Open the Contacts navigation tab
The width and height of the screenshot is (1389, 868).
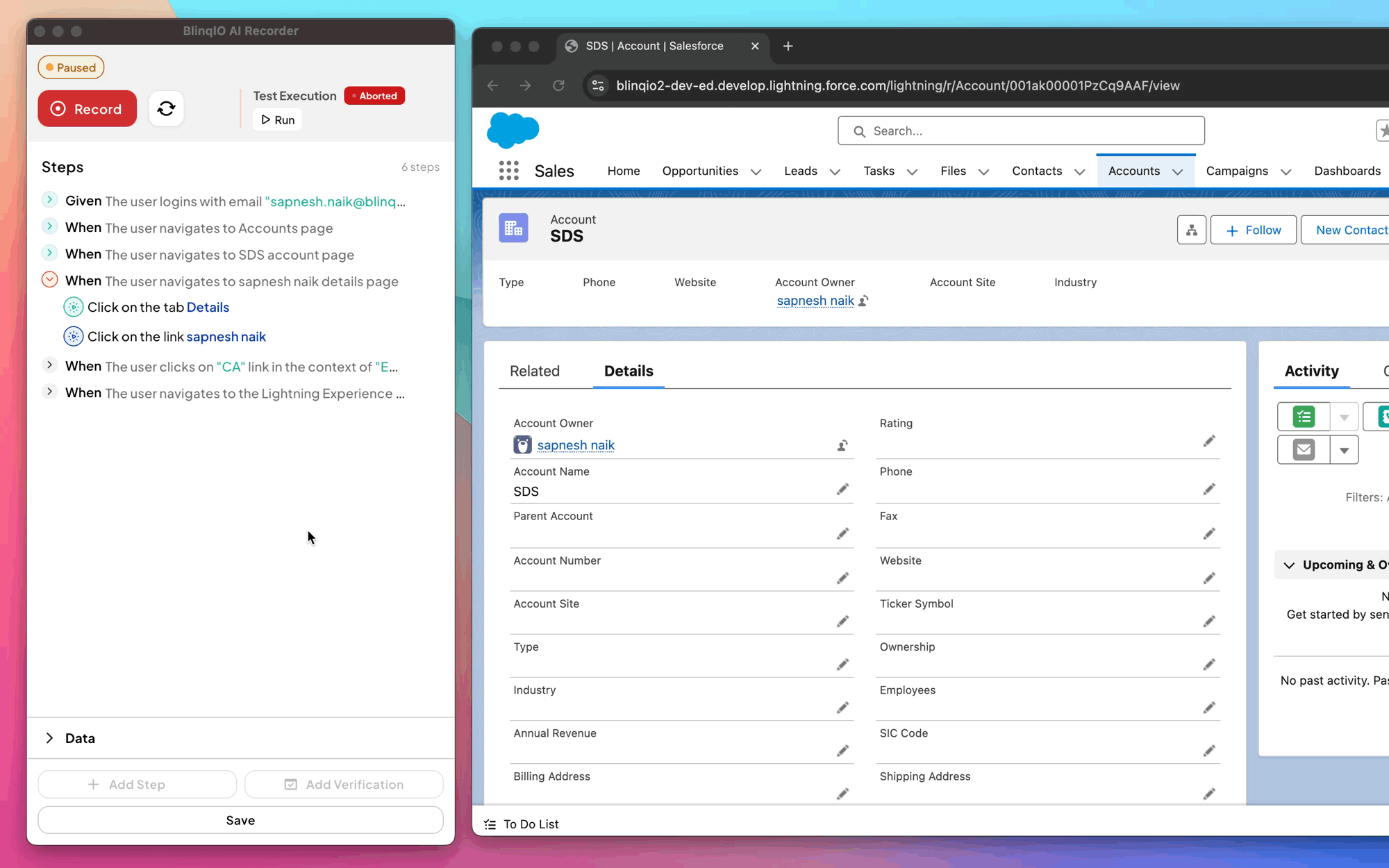click(x=1036, y=171)
